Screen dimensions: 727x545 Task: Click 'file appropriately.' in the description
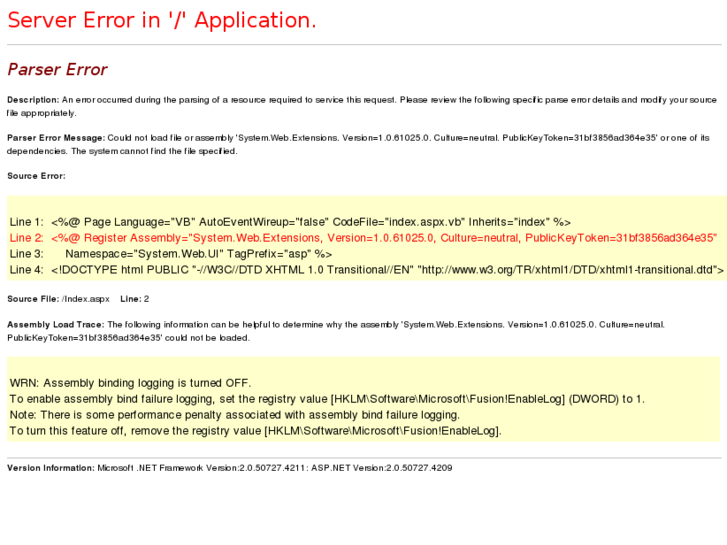tap(42, 113)
